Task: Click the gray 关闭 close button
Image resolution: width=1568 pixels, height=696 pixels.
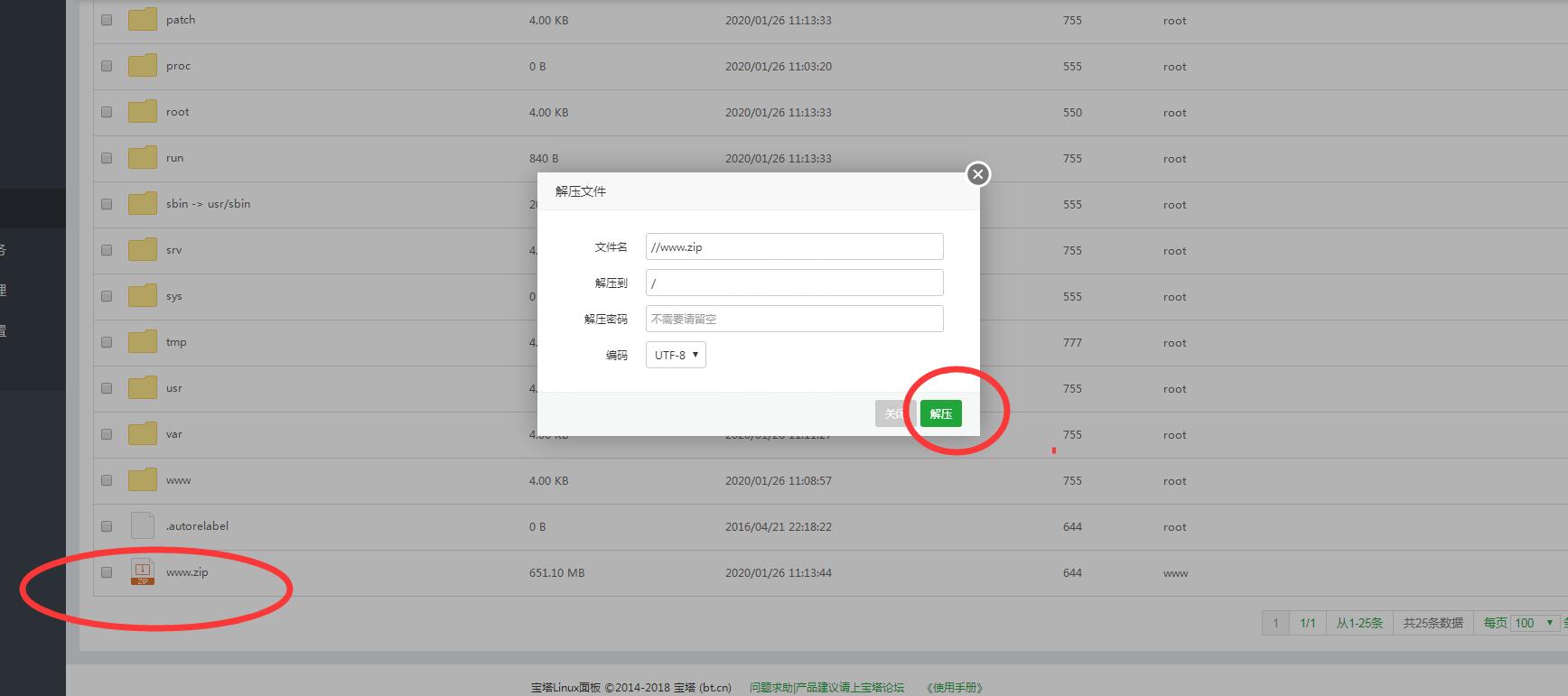Action: pyautogui.click(x=894, y=413)
